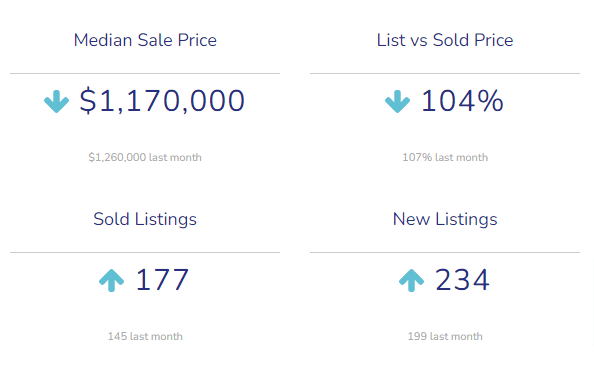The image size is (594, 373).
Task: Select the Sold Listings heading
Action: pyautogui.click(x=145, y=219)
